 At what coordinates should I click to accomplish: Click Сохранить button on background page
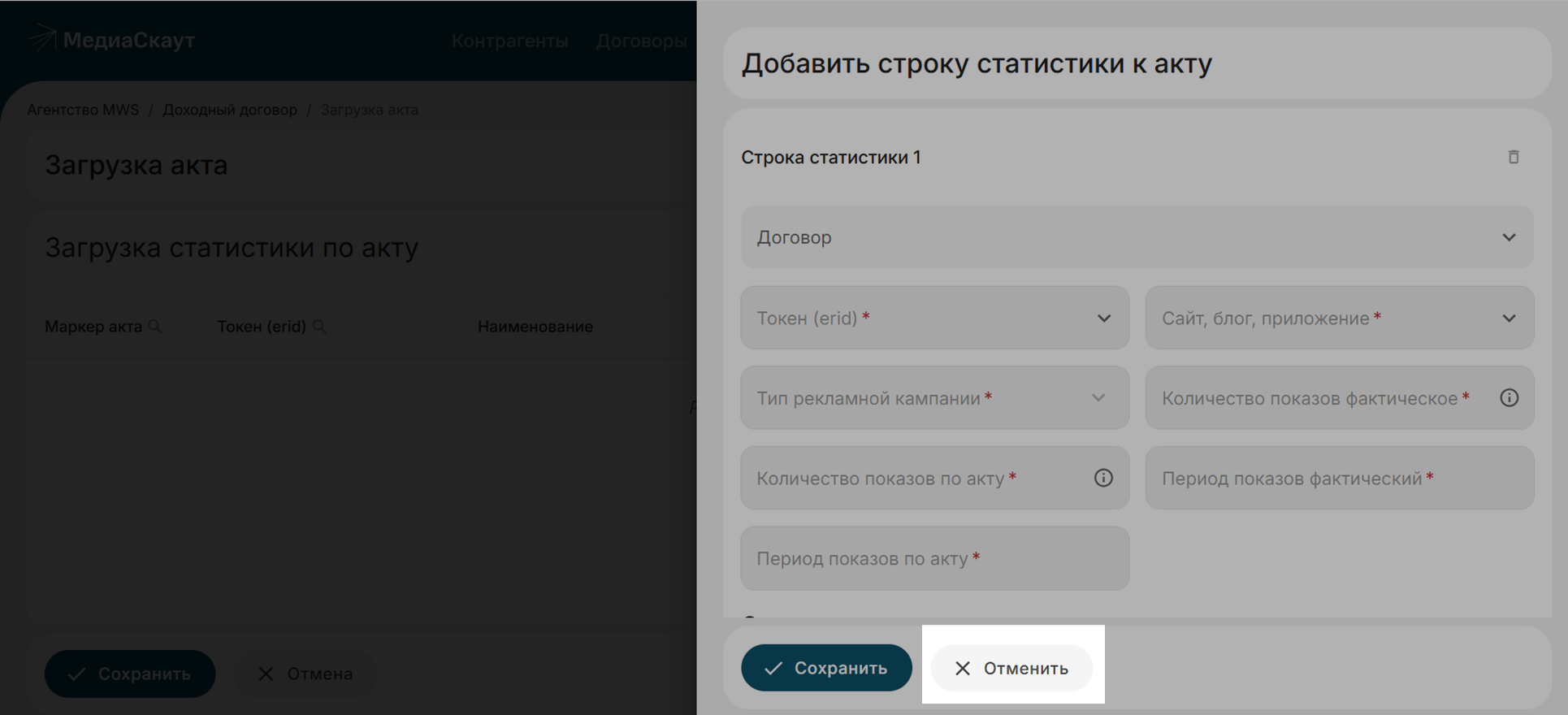[130, 674]
